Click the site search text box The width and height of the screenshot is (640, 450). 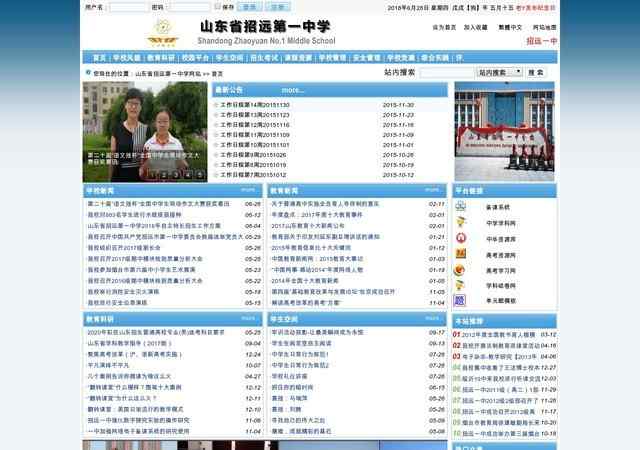tap(446, 73)
